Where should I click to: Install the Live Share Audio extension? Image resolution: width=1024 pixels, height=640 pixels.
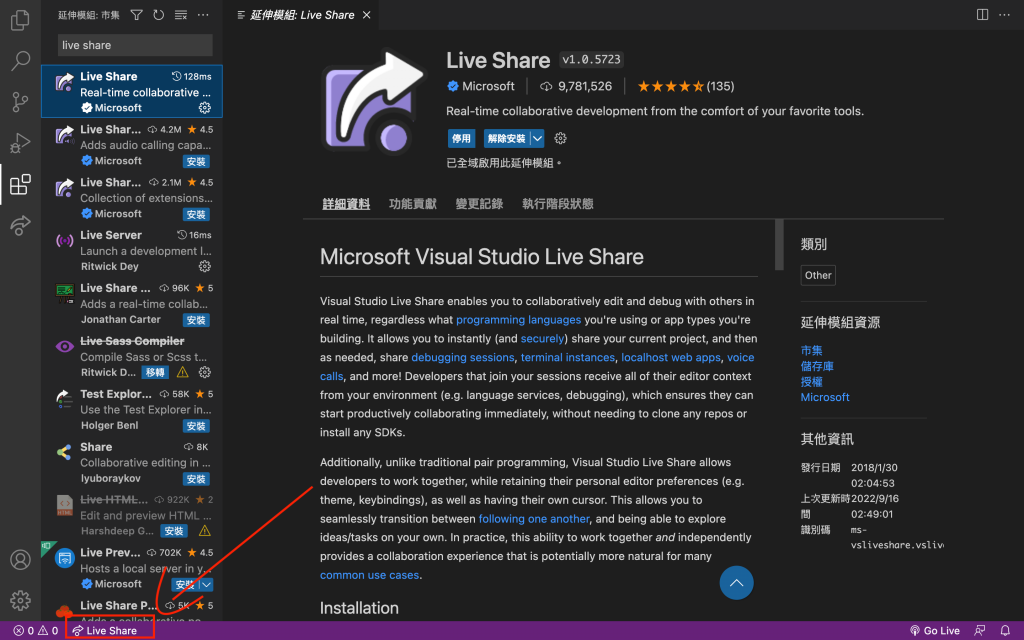click(196, 161)
